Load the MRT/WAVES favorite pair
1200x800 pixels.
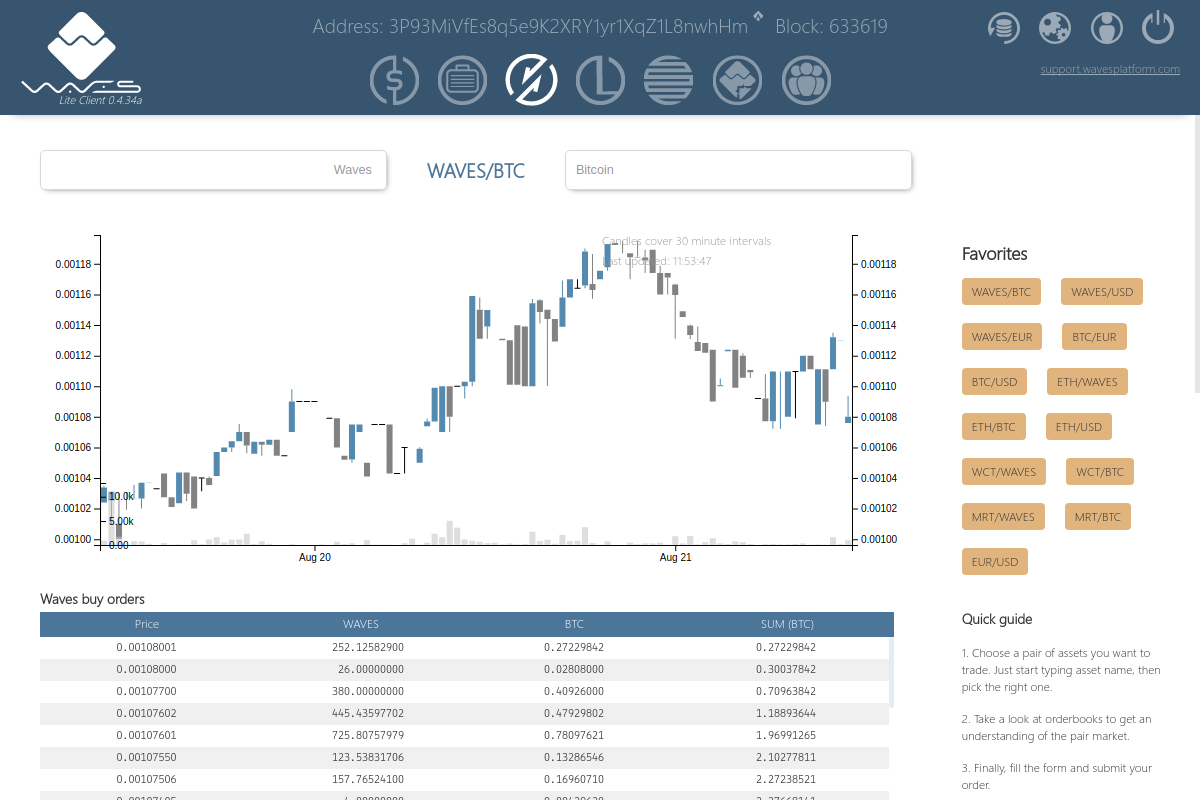(1003, 517)
